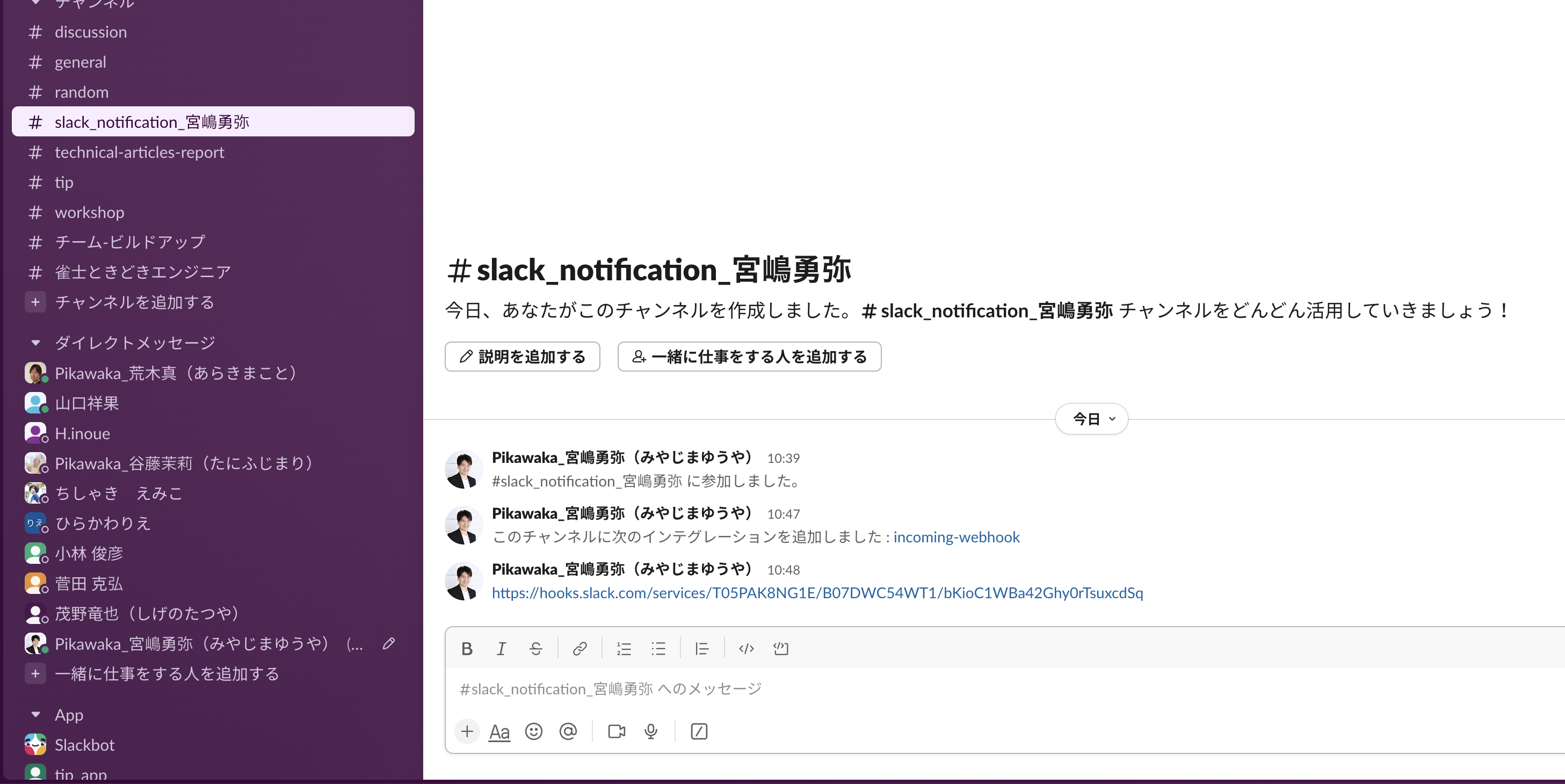Open DM with Pikawaka_谷藤茉莉
Image resolution: width=1565 pixels, height=784 pixels.
tap(213, 463)
